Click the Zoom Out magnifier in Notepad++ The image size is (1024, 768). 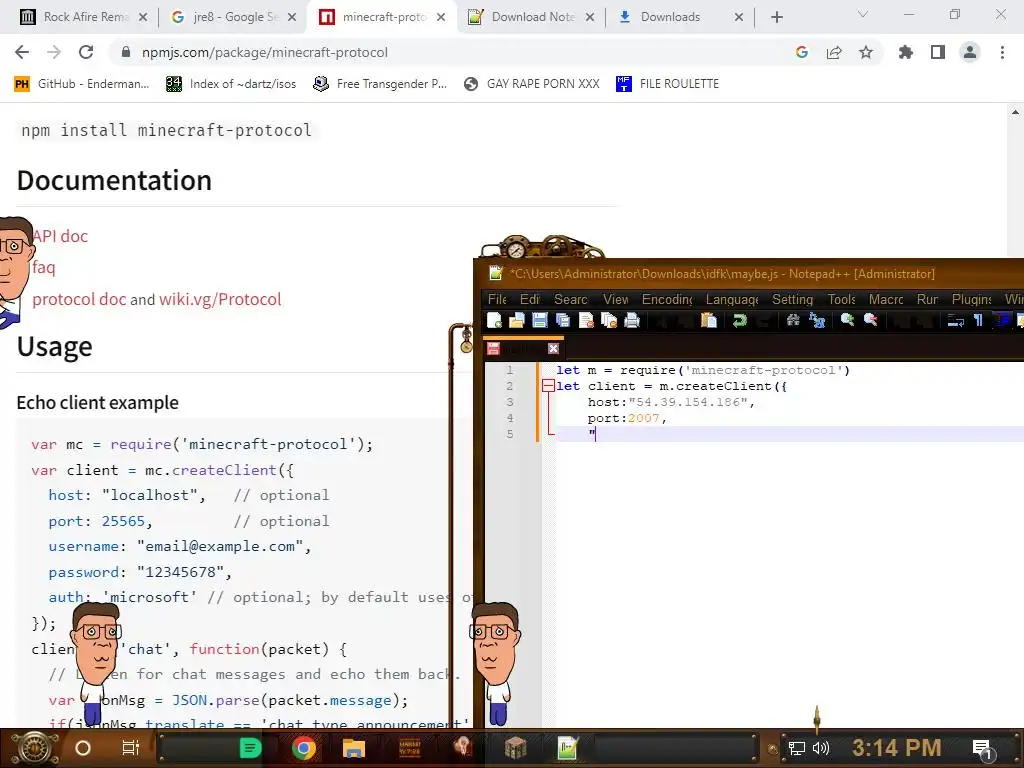[x=871, y=320]
